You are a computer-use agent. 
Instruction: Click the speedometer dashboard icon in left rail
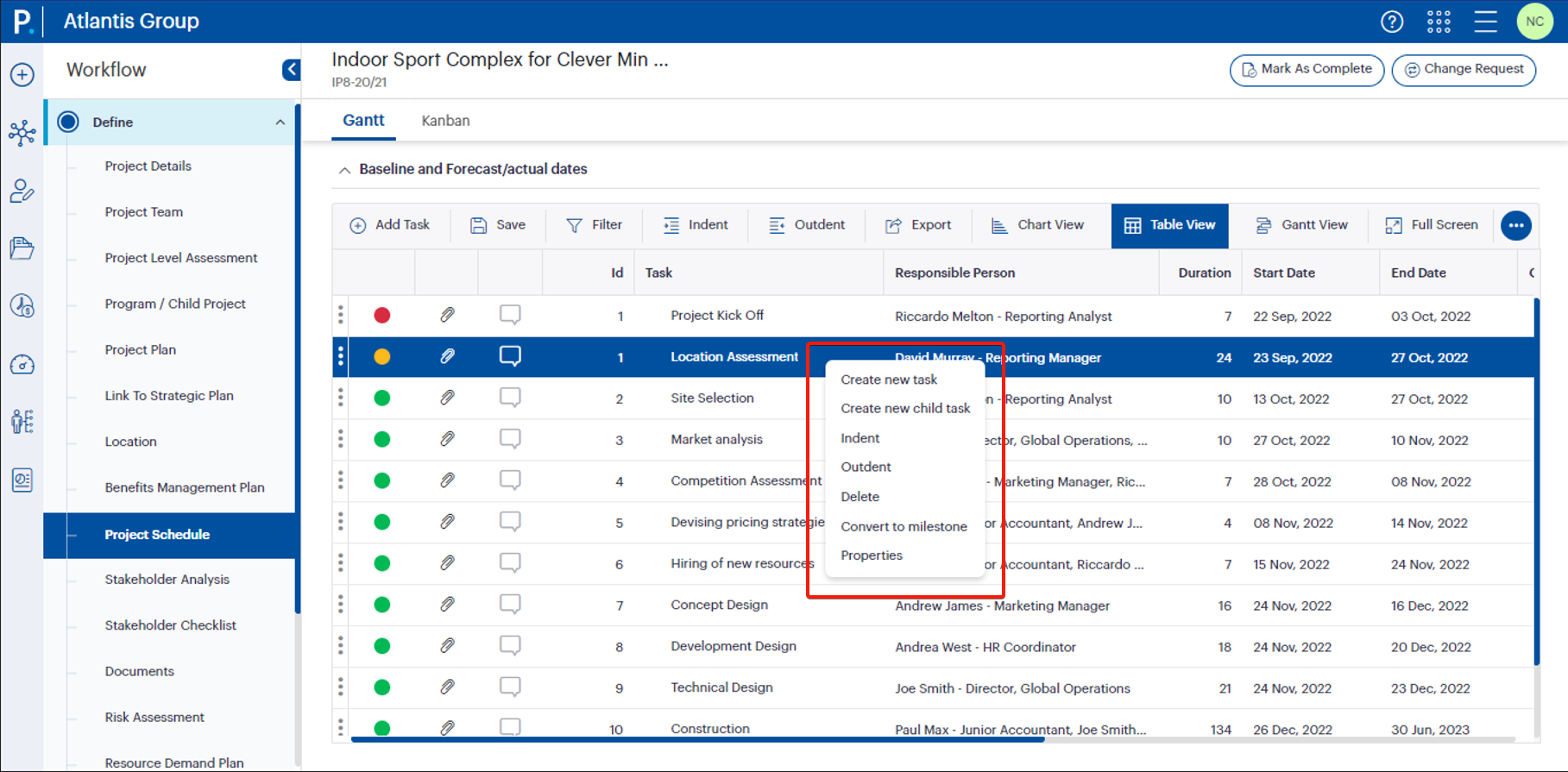point(22,365)
